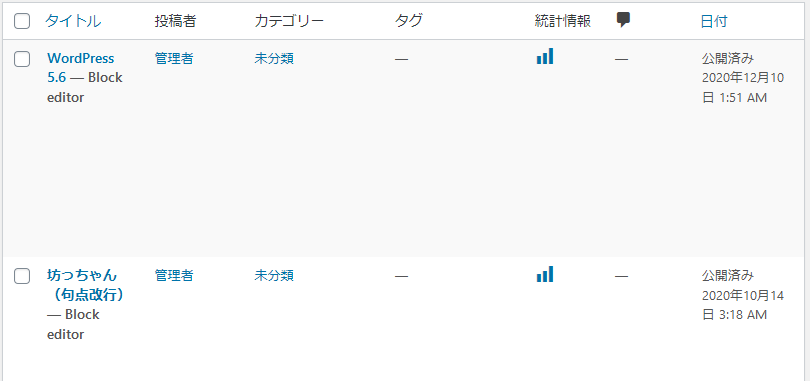Screen dimensions: 810x381
Task: Open stats bar chart for 坊っちゃん post
Action: (545, 274)
